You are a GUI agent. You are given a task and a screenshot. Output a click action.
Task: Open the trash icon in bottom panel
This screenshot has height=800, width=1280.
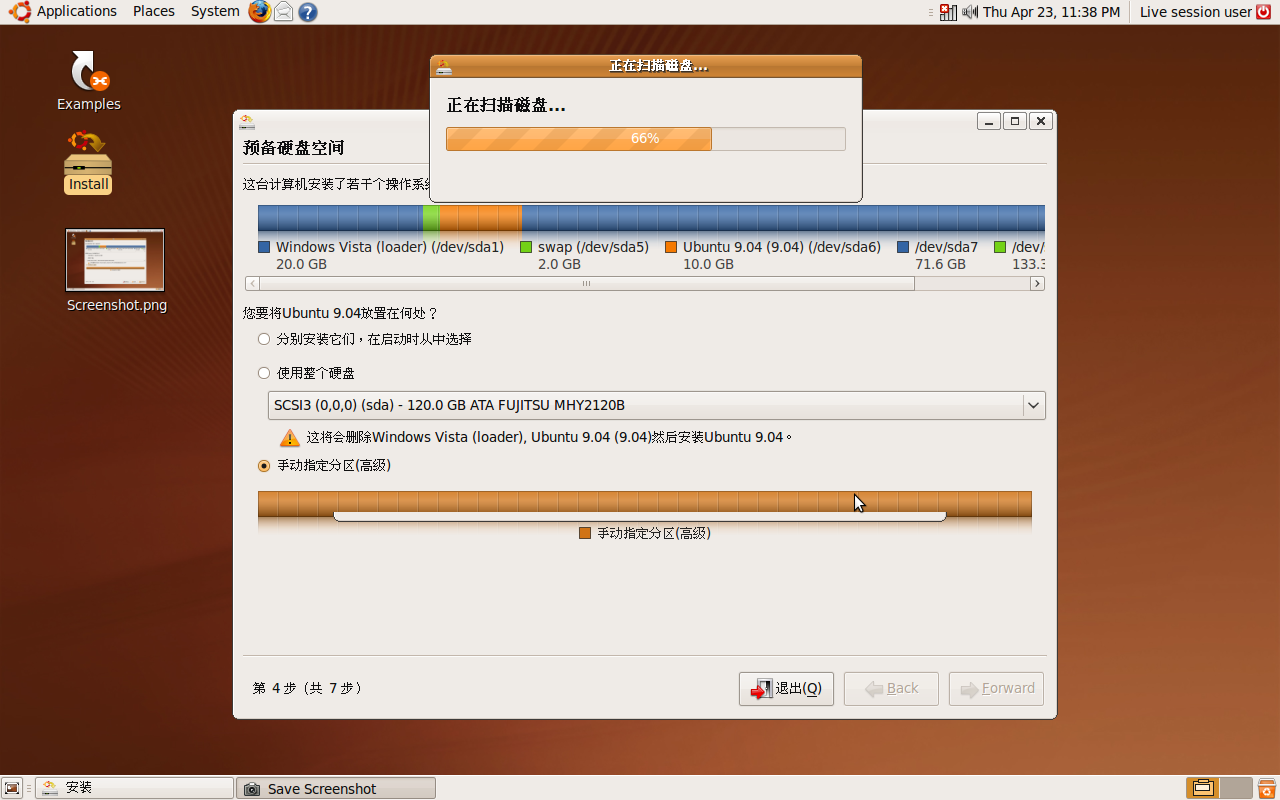click(1266, 788)
